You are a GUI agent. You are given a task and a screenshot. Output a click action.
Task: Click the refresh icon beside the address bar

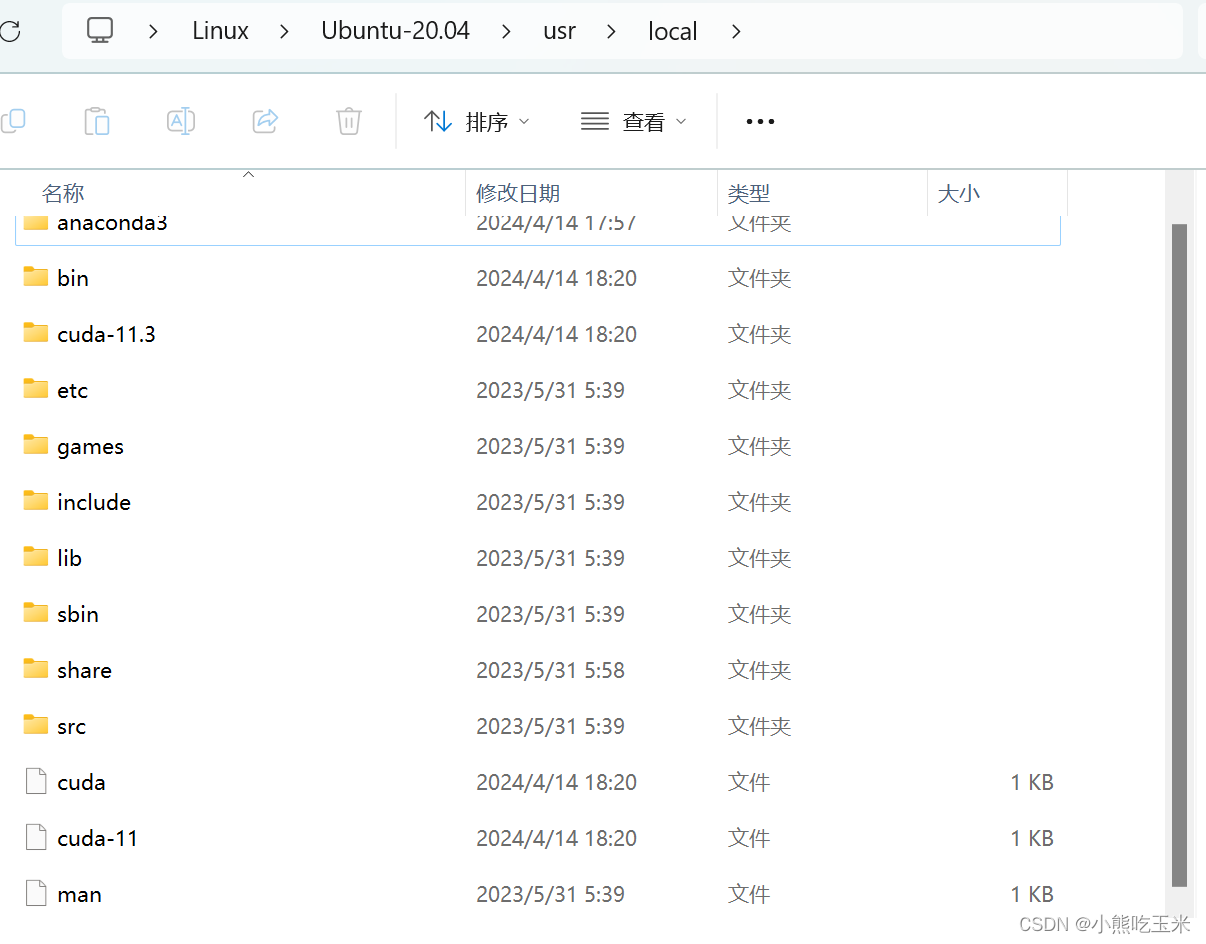pos(9,31)
